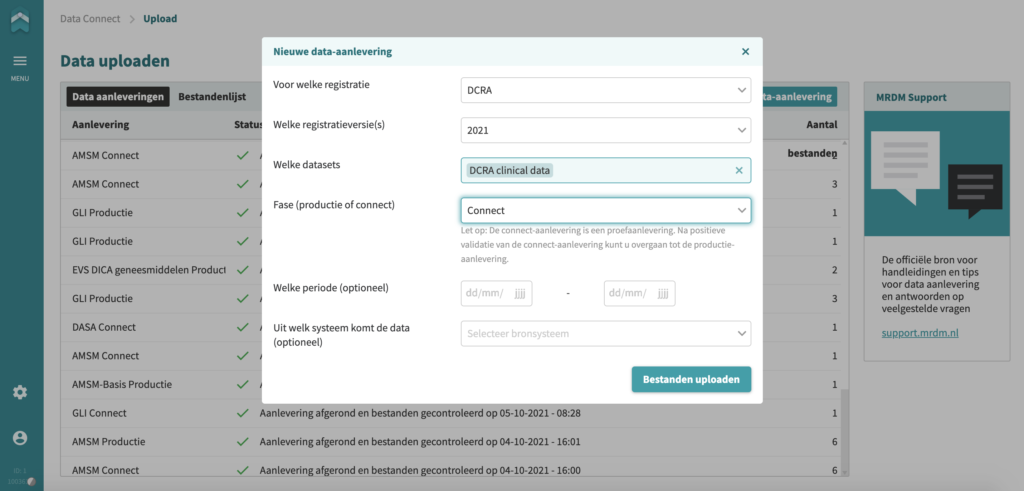Click the deliveries list vertical scrollbar
This screenshot has height=491, width=1024.
tap(844, 307)
